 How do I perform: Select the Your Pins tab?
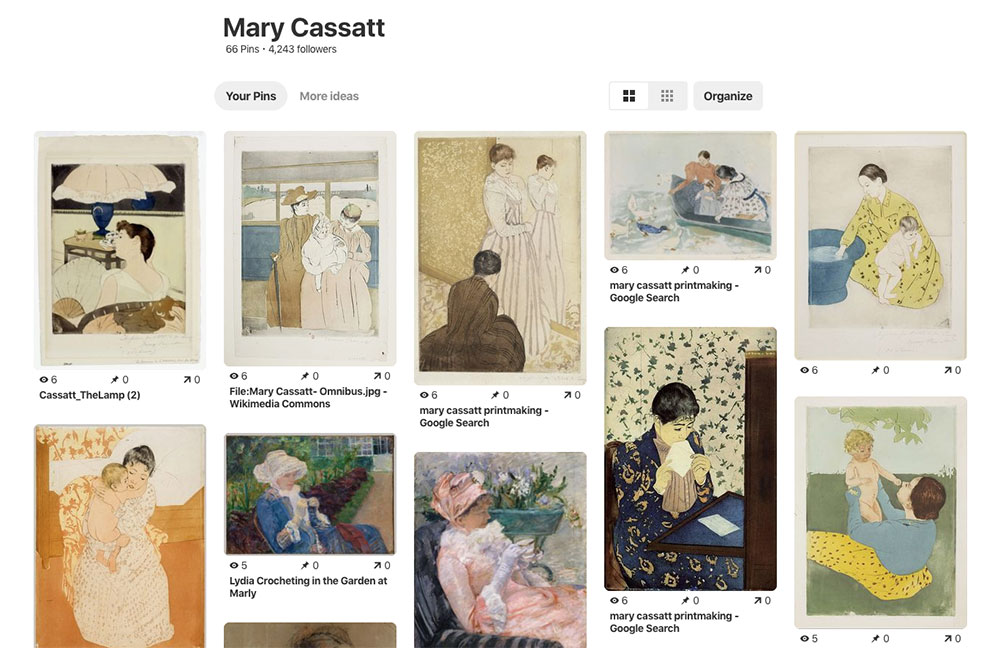(251, 96)
